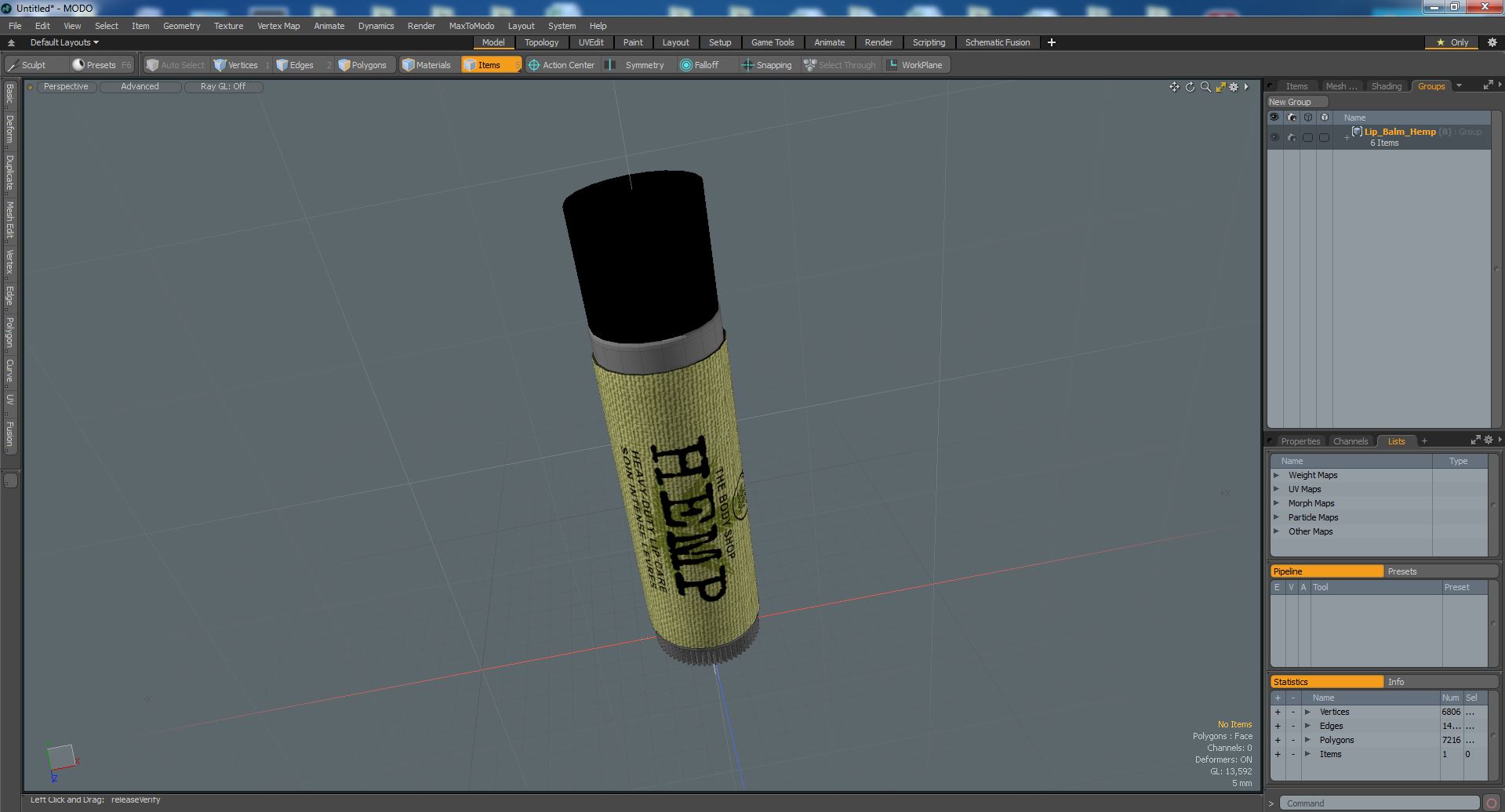Open the viewport settings gear
The height and width of the screenshot is (812, 1505).
1234,87
